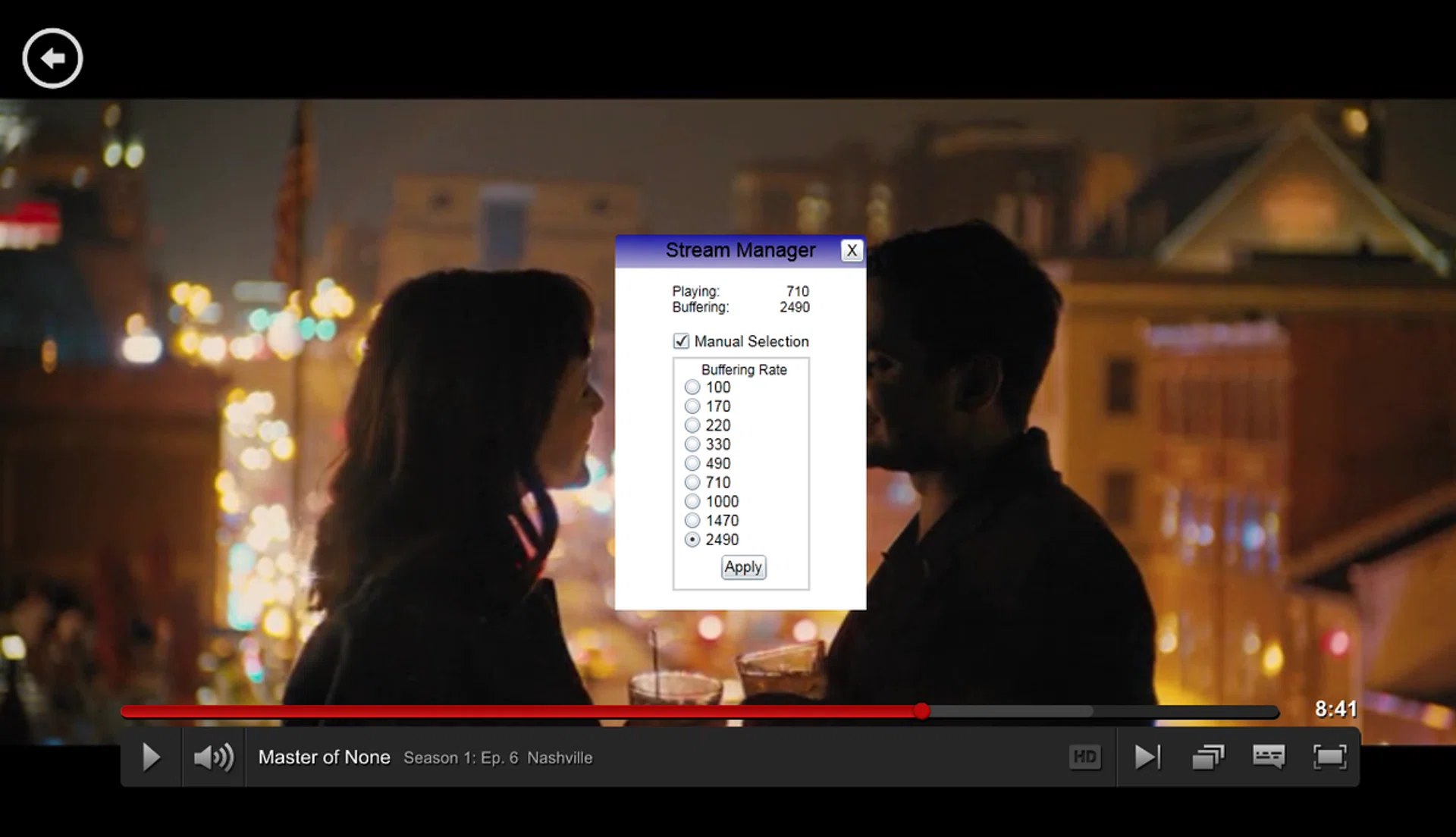Click the Master of None title
1456x837 pixels.
[324, 757]
